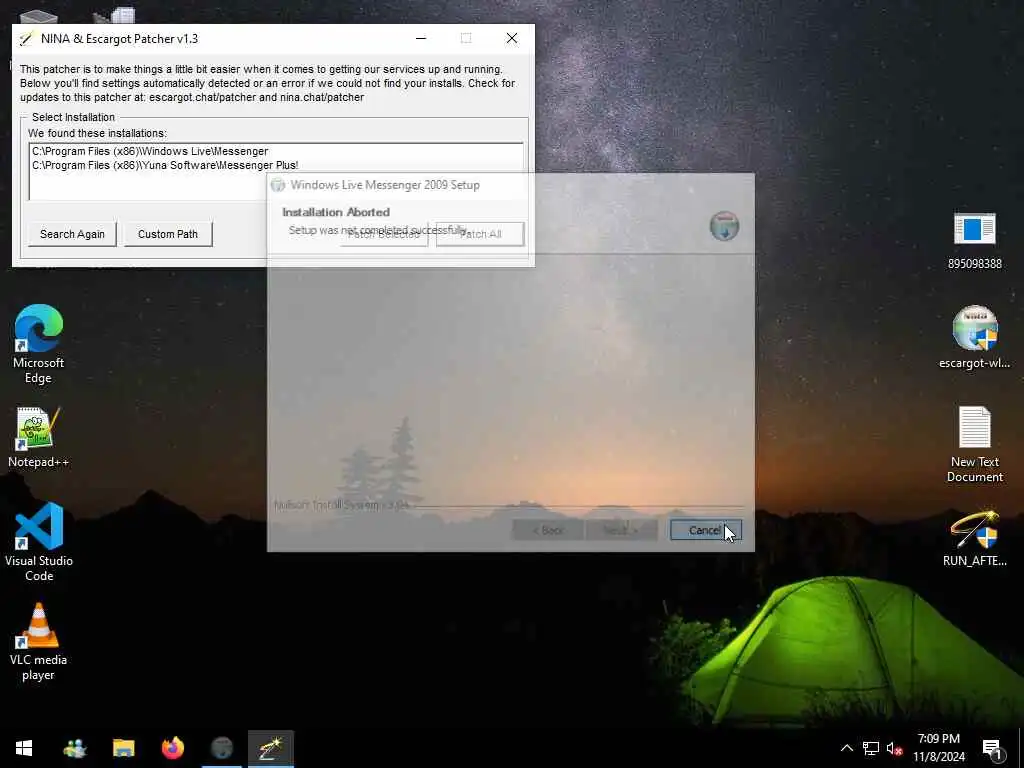Open Microsoft Edge desktop shortcut
The width and height of the screenshot is (1024, 768).
coord(39,344)
